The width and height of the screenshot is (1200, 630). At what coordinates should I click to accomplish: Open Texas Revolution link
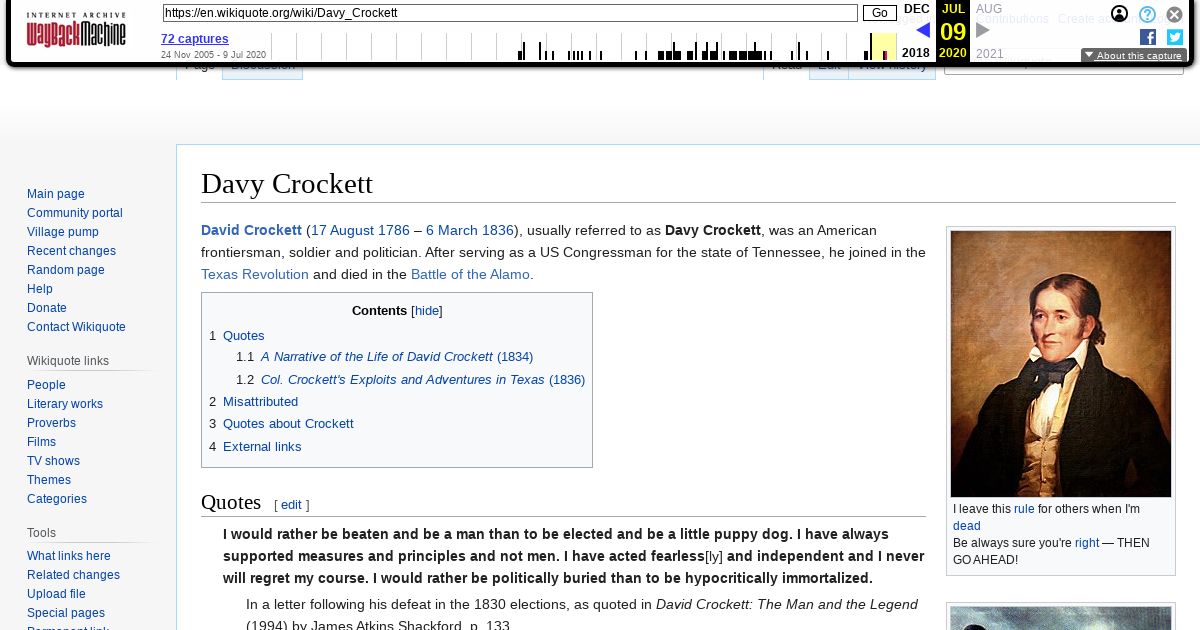coord(255,274)
